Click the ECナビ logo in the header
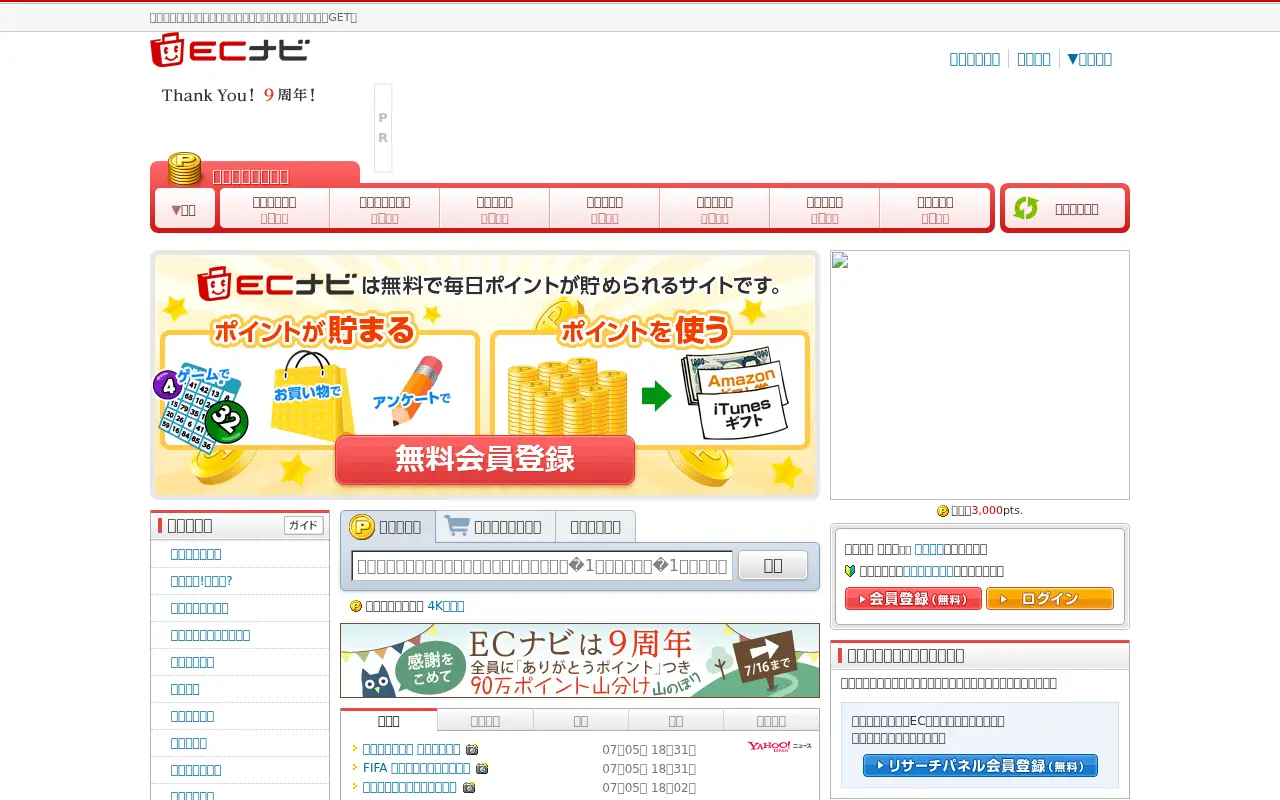1280x800 pixels. [230, 50]
